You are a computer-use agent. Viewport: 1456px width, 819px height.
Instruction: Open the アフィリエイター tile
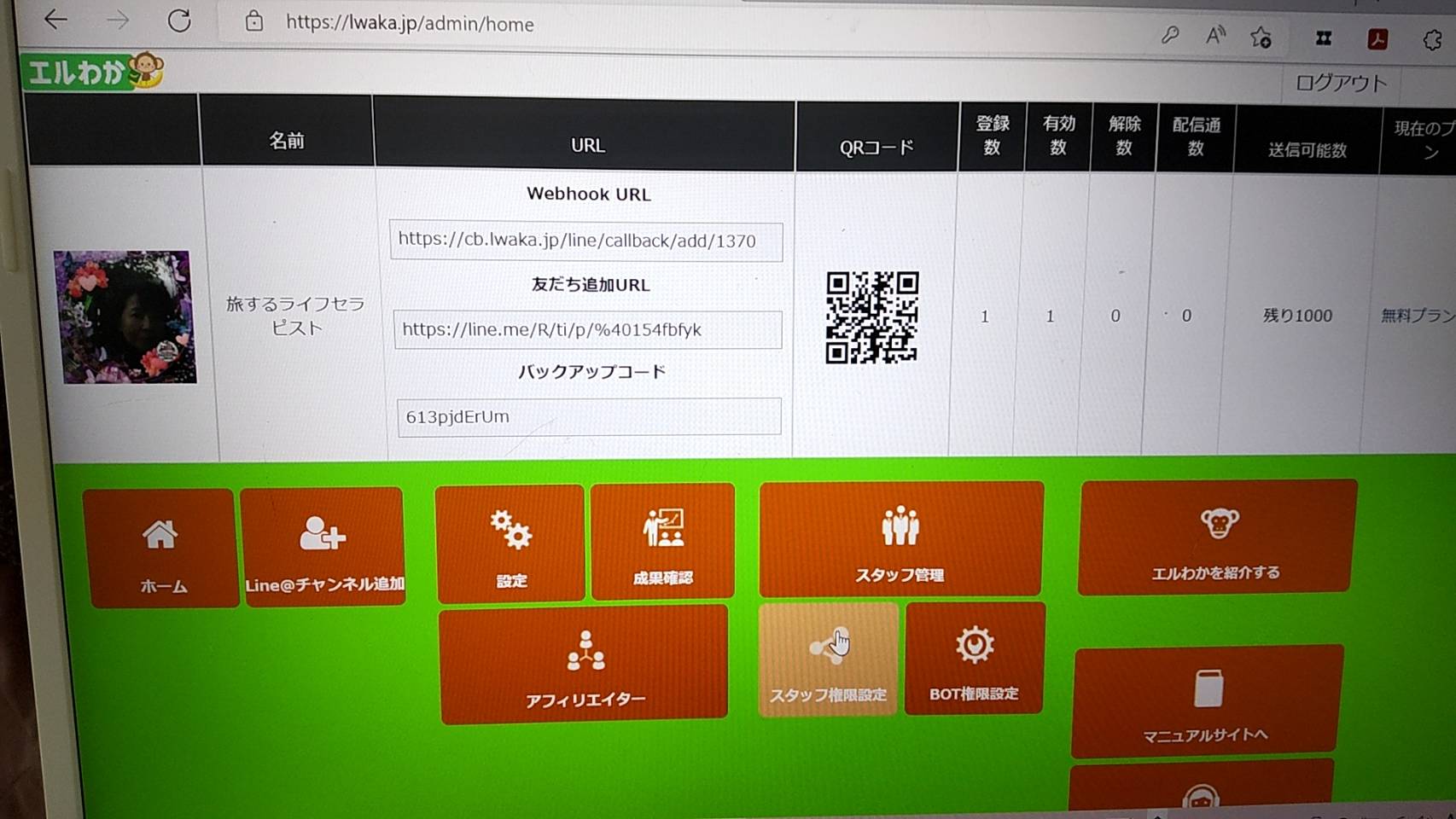(585, 663)
